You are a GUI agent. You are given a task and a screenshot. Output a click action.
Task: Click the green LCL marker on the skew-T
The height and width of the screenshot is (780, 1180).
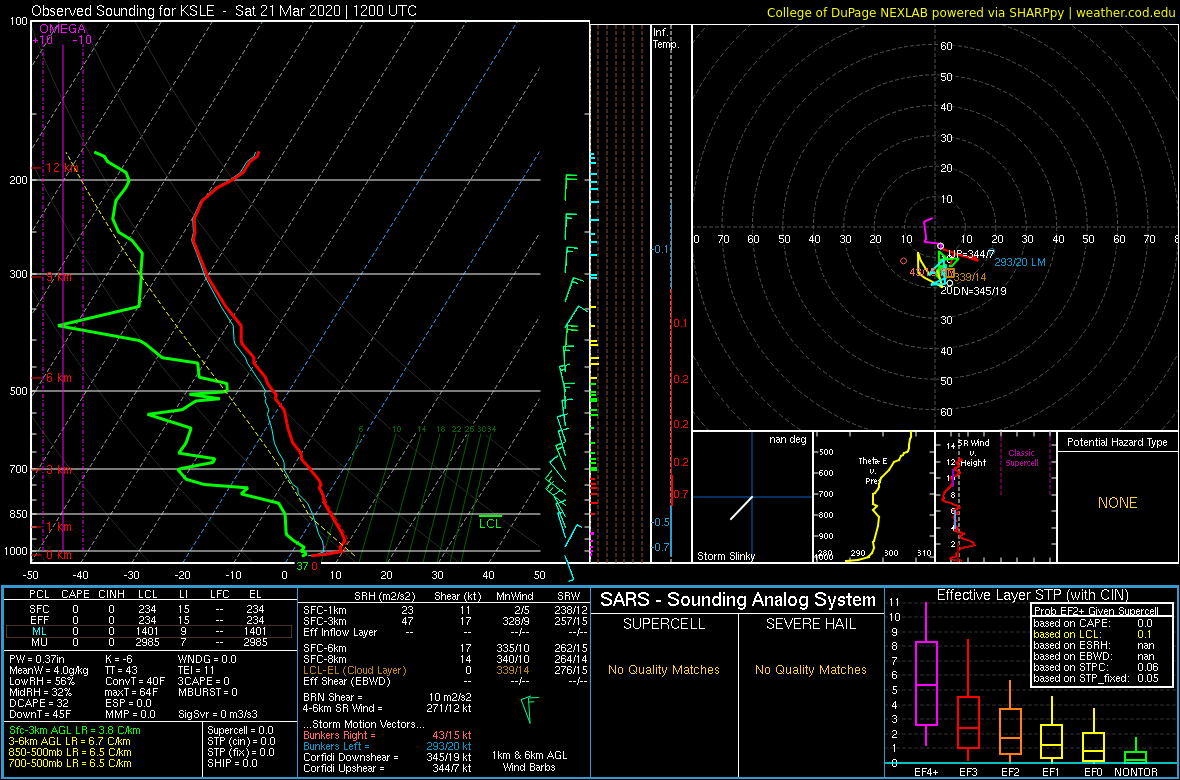coord(491,521)
